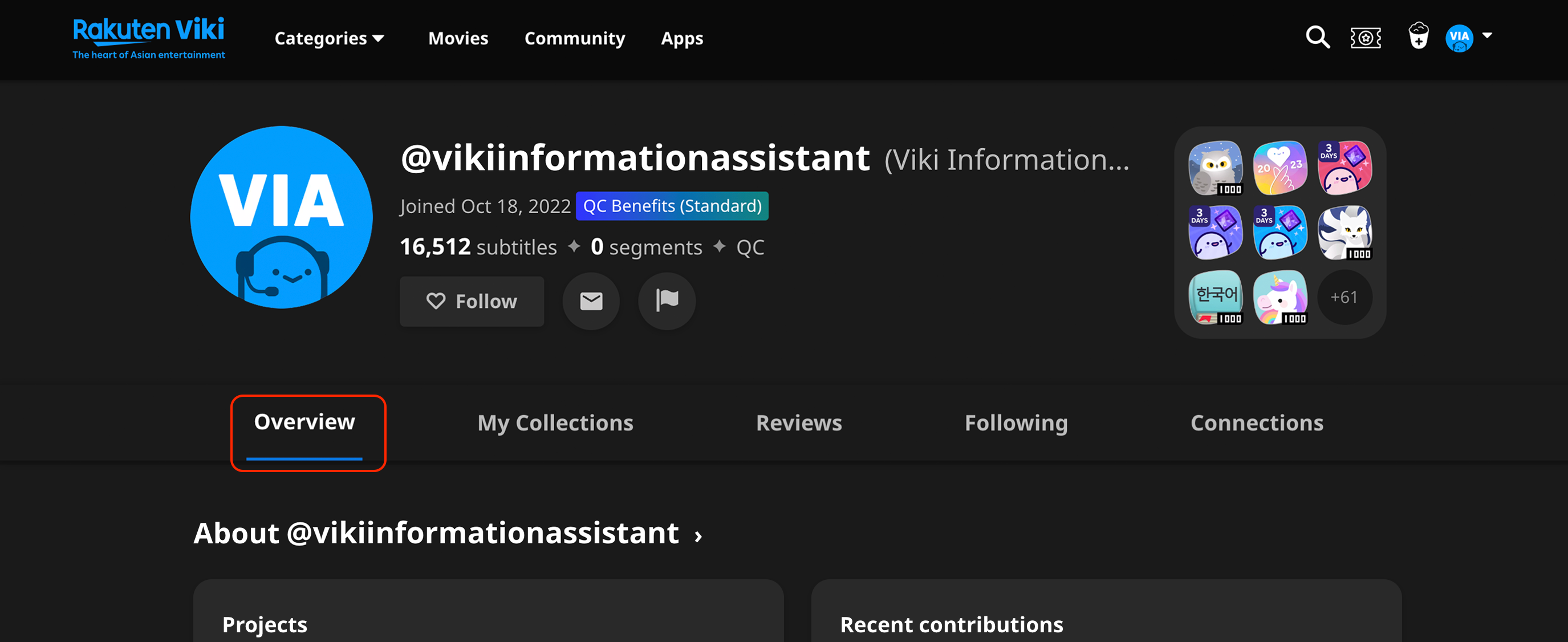1568x642 pixels.
Task: Click the truncated (Viki Information... display name
Action: [1007, 160]
